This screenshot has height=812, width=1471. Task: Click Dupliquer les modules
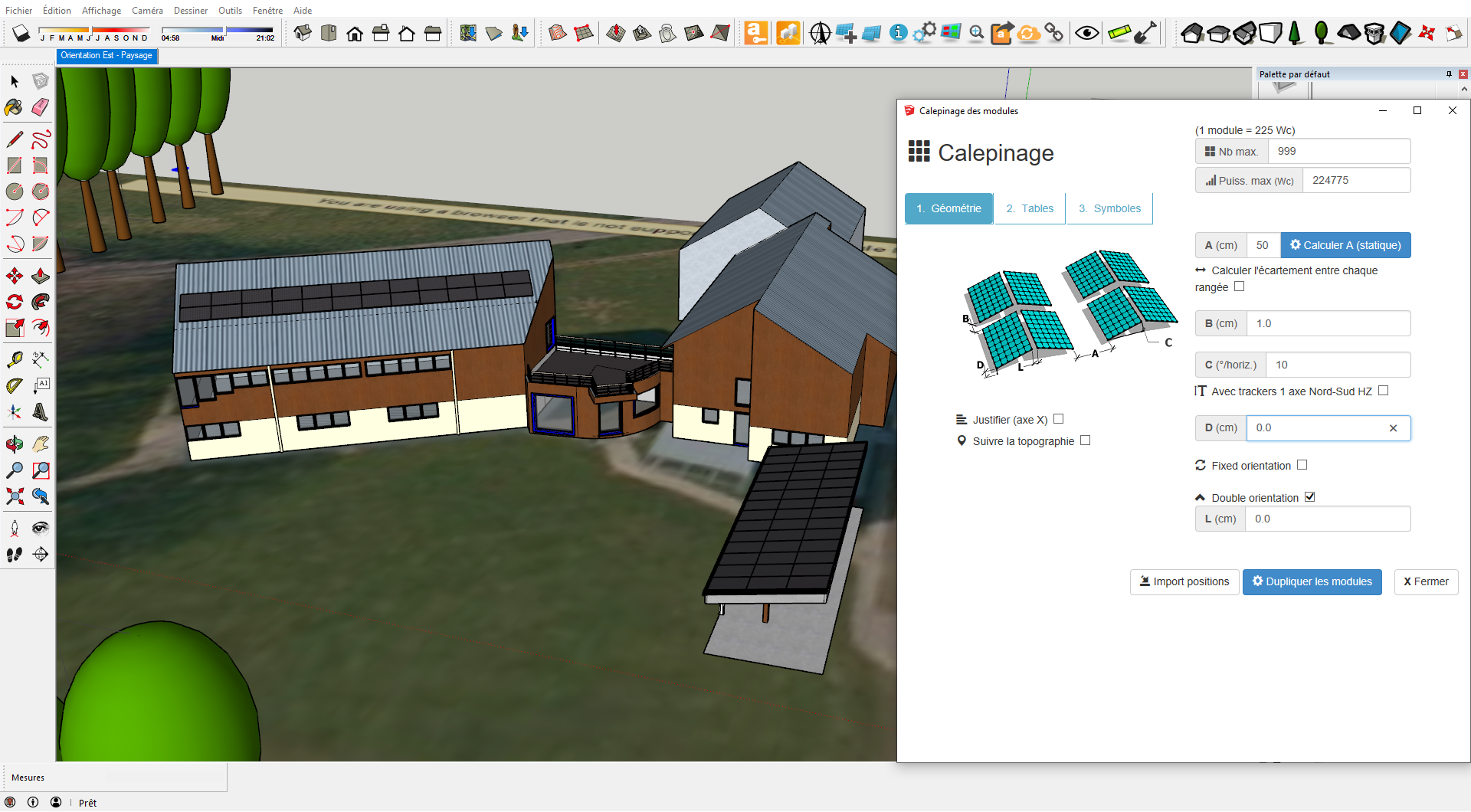click(1312, 581)
